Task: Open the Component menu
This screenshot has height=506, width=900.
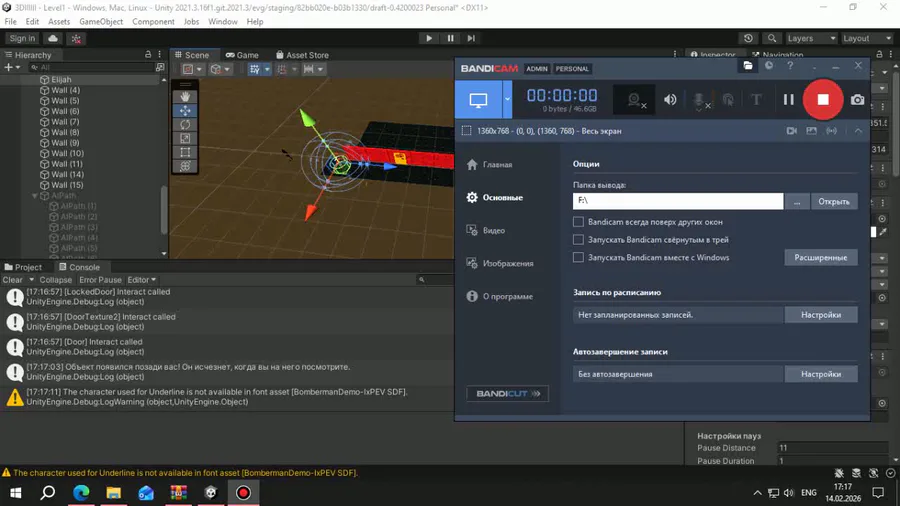Action: (153, 22)
